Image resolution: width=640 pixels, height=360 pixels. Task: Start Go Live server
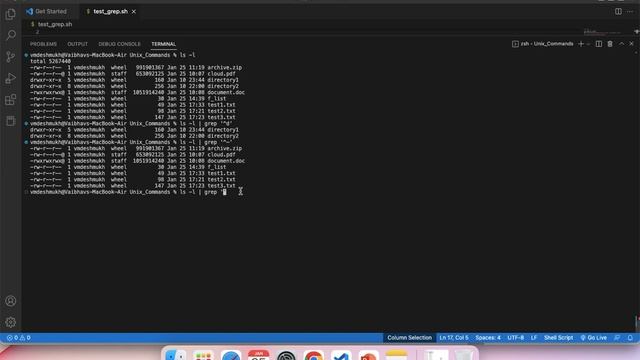[x=593, y=338]
